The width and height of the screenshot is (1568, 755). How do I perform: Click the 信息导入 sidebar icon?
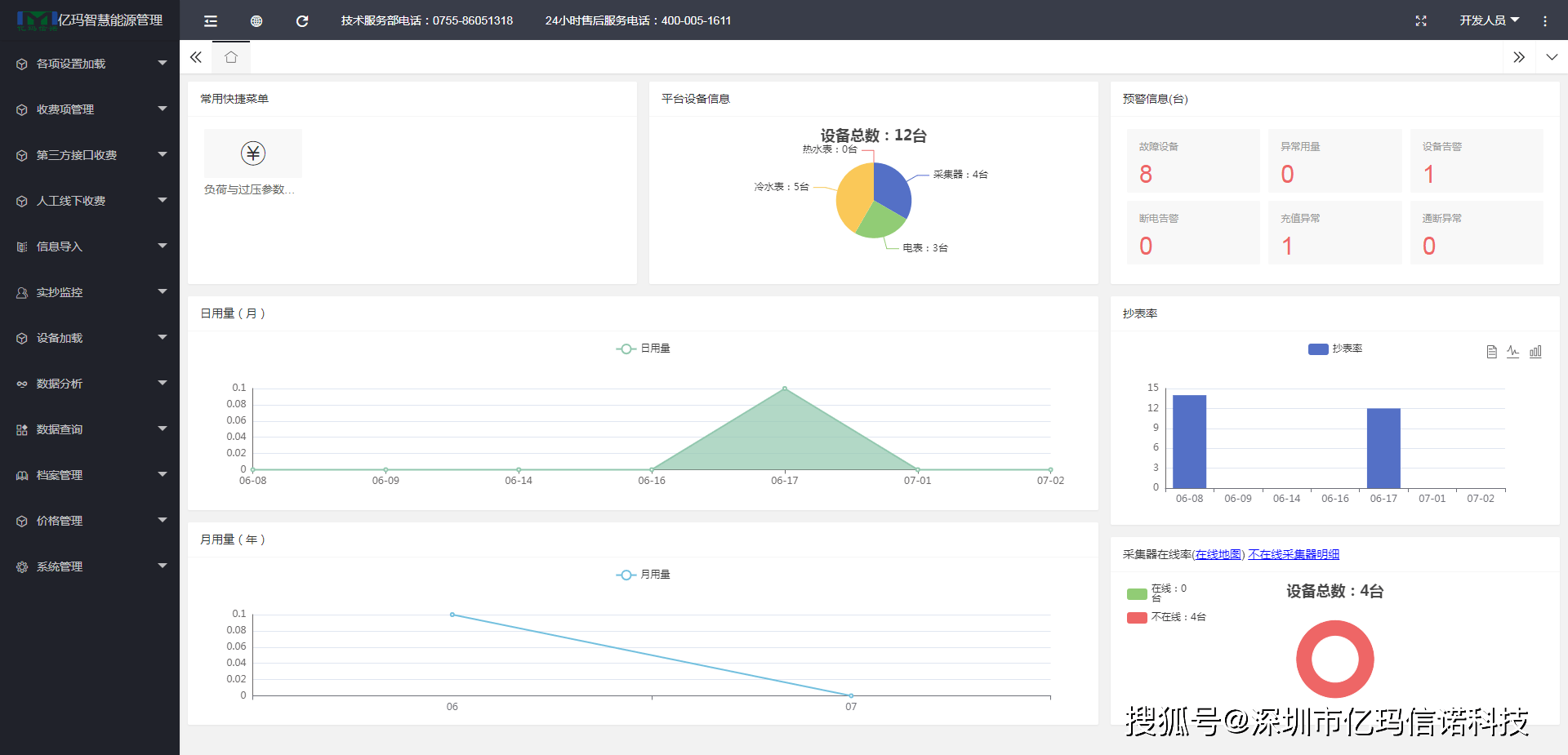click(x=22, y=246)
